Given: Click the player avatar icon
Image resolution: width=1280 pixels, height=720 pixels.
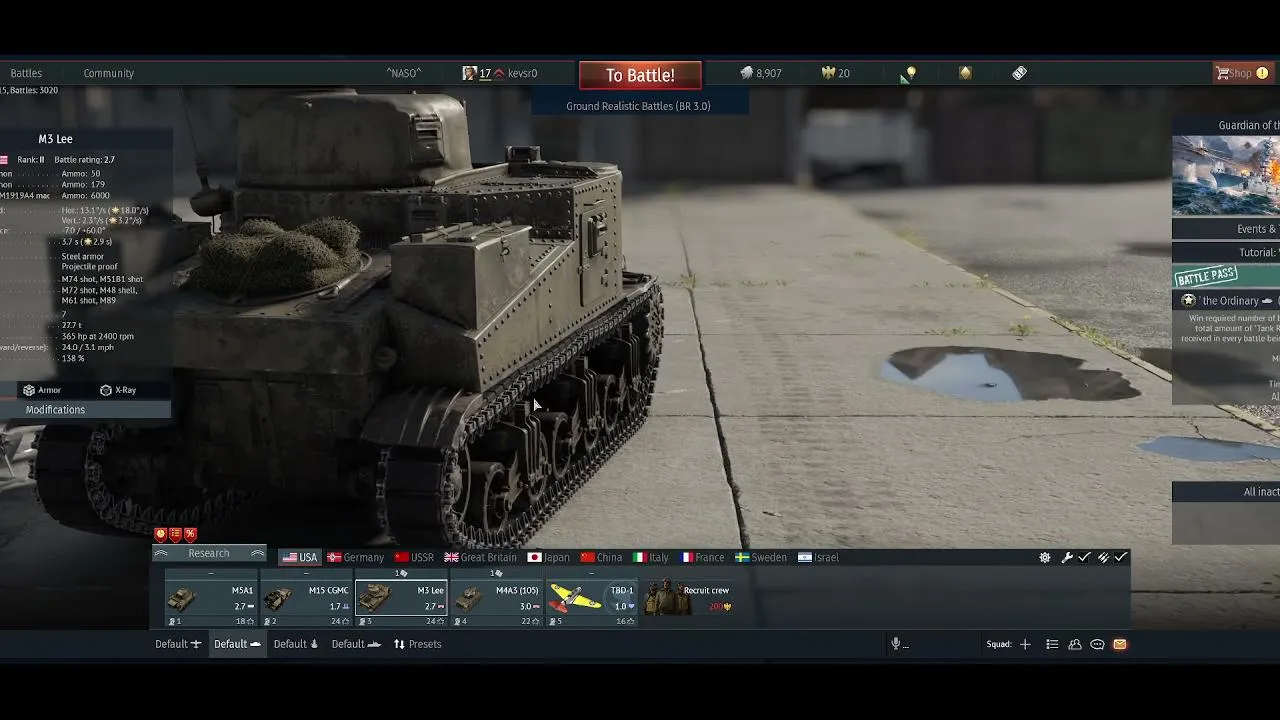Looking at the screenshot, I should click(470, 73).
